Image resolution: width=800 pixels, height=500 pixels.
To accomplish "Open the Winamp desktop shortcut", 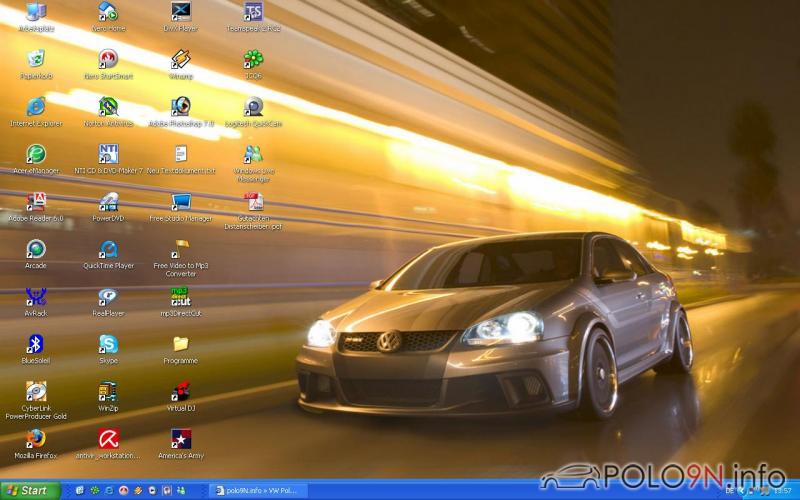I will point(181,60).
